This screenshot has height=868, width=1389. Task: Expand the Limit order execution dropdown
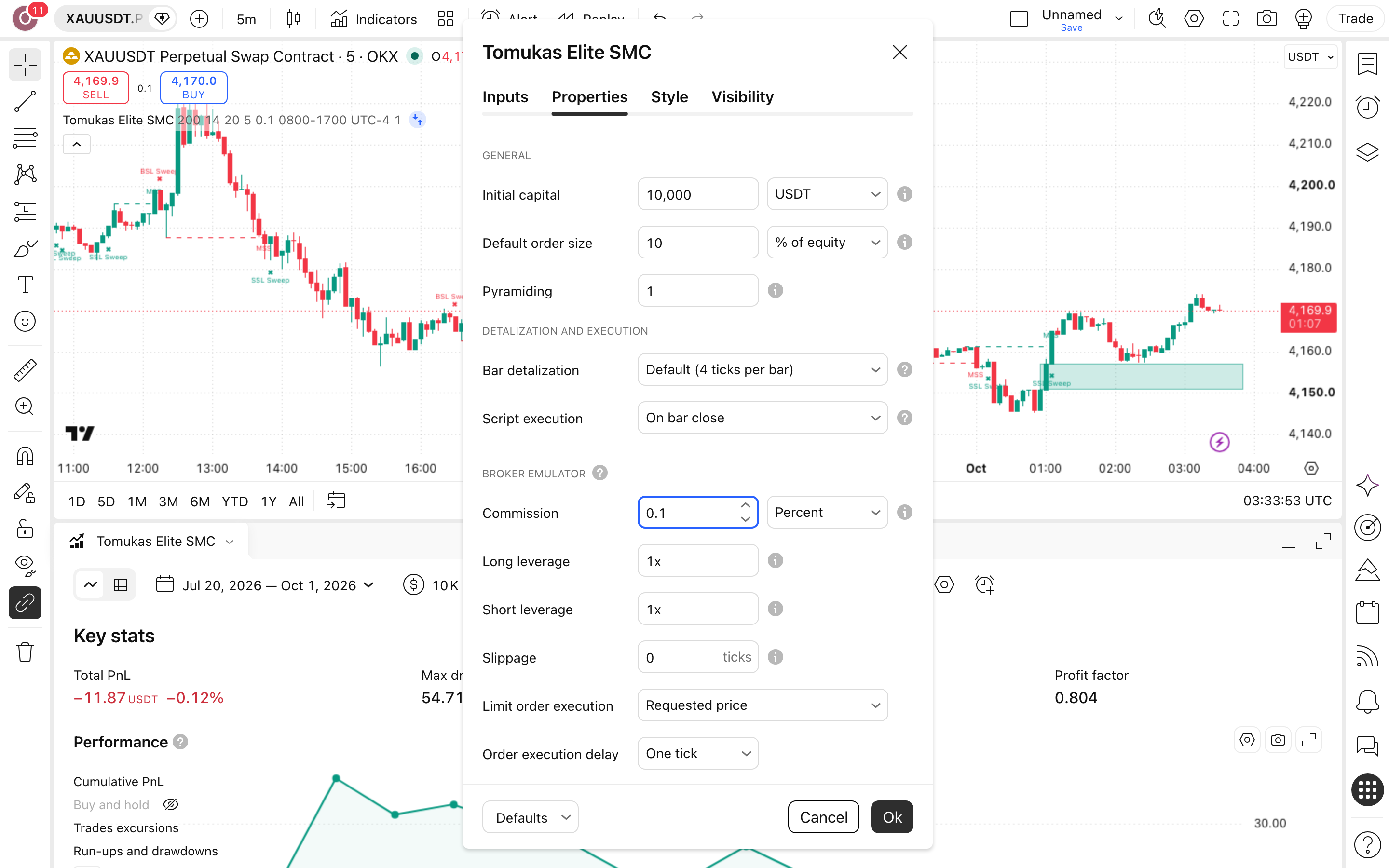tap(762, 705)
